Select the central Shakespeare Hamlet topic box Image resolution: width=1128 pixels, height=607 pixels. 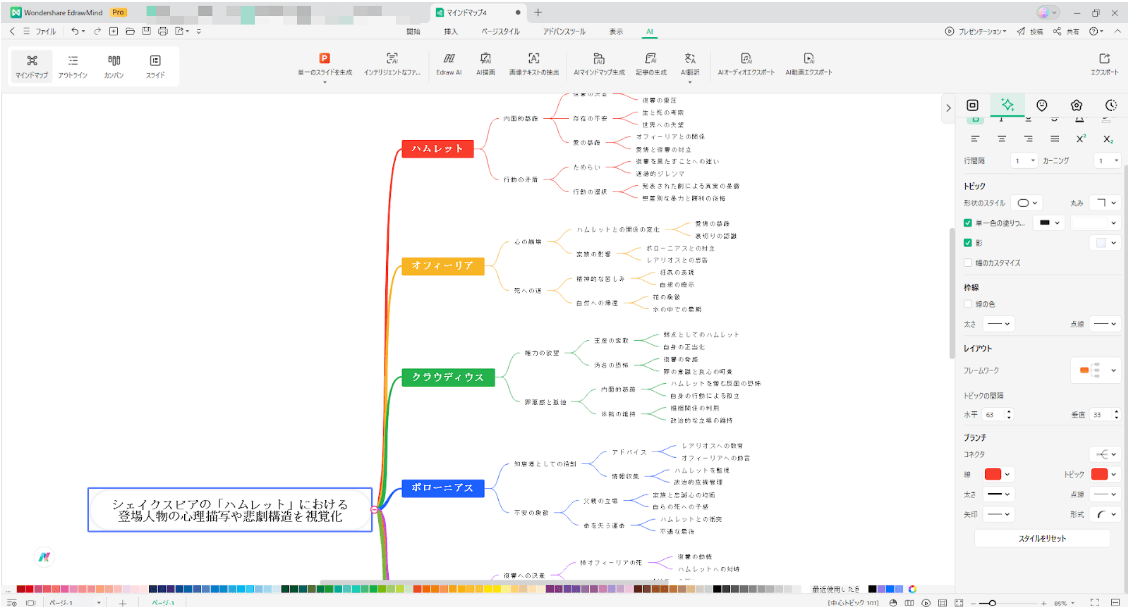[x=230, y=510]
